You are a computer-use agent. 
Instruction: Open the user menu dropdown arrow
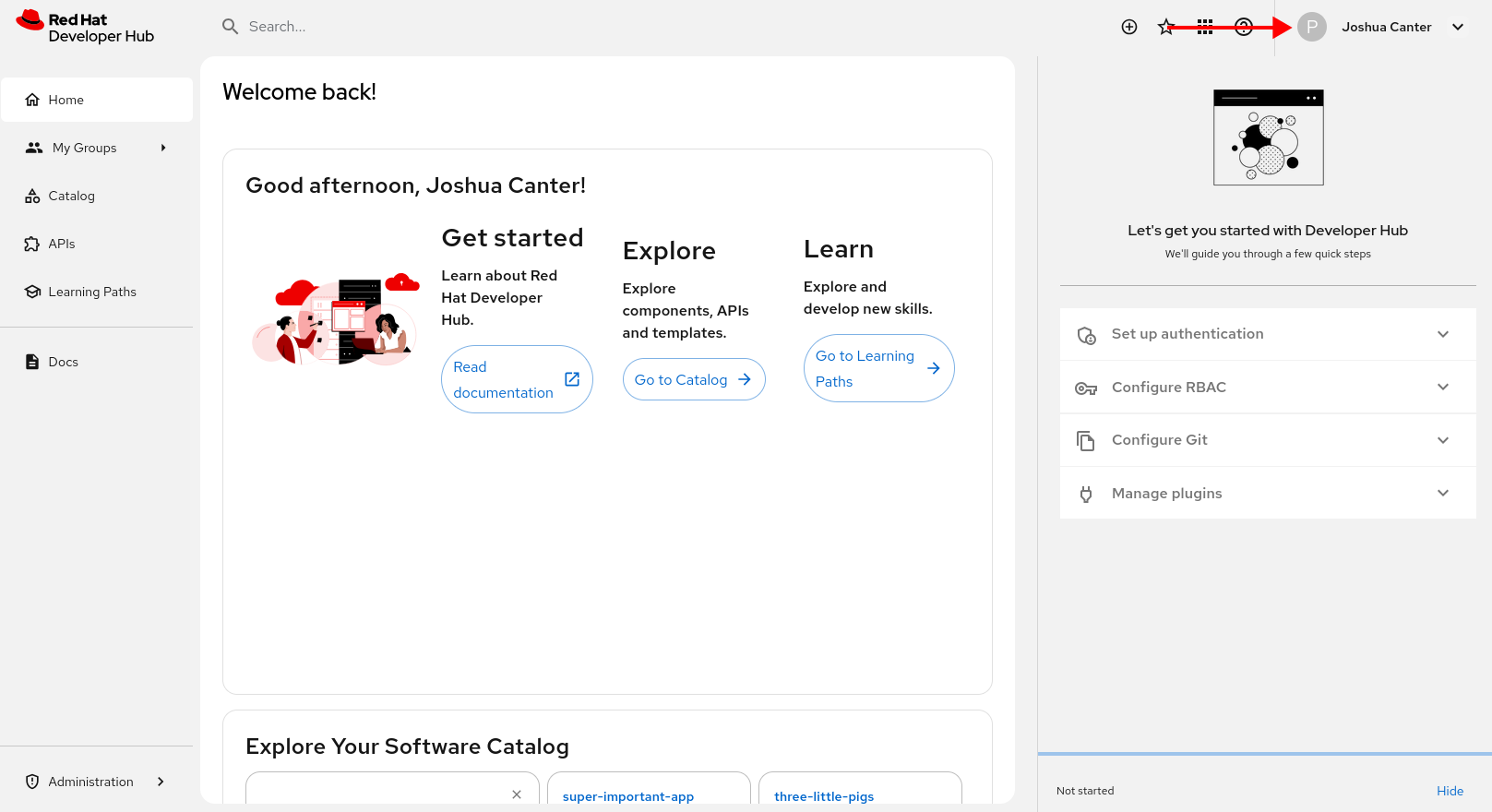click(x=1458, y=27)
